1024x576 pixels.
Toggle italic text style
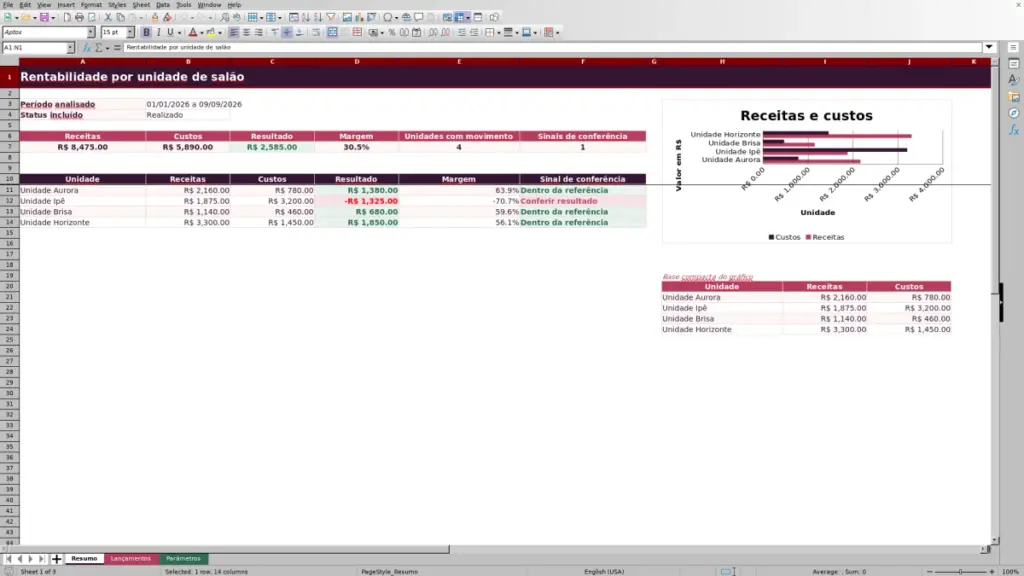(x=158, y=32)
